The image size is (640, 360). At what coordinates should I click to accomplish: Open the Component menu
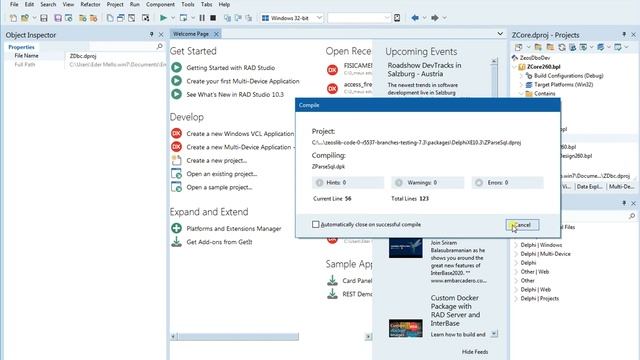(160, 4)
